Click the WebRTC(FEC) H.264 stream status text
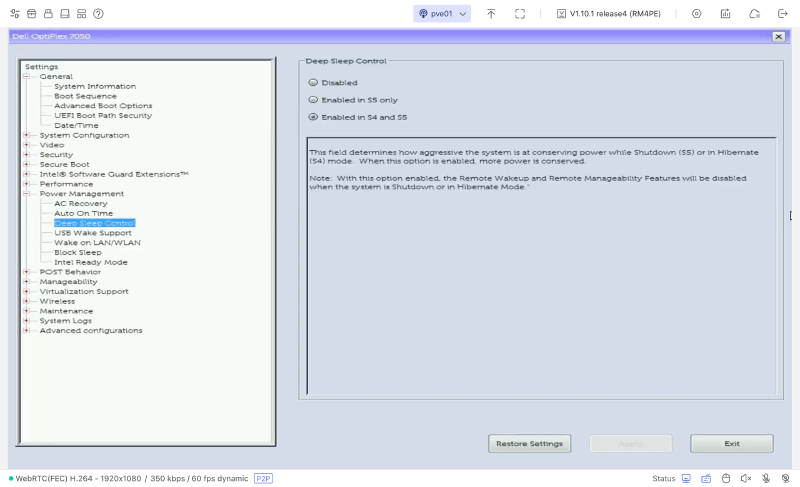 click(x=132, y=478)
